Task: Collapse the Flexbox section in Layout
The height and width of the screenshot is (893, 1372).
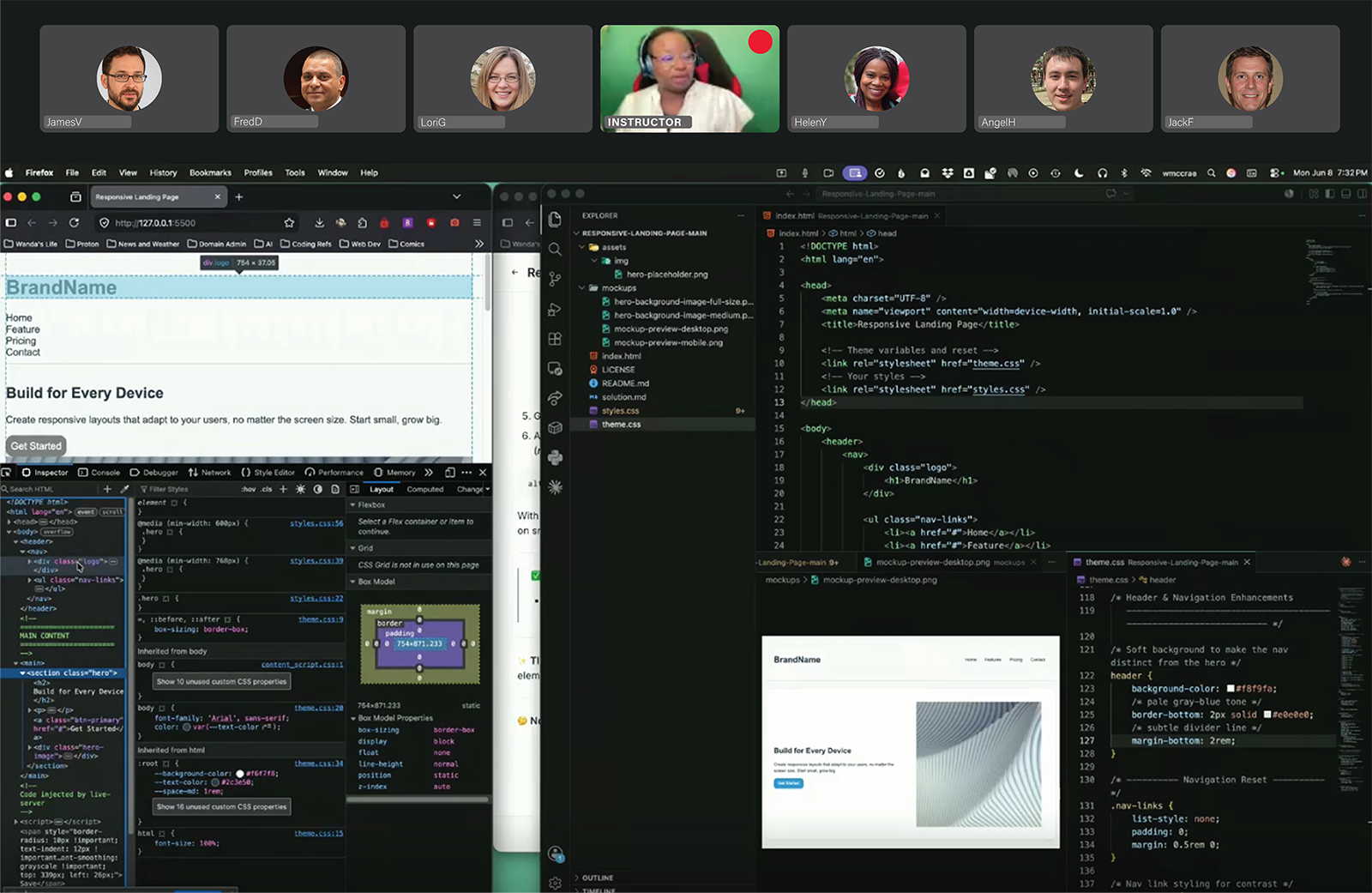Action: click(352, 505)
